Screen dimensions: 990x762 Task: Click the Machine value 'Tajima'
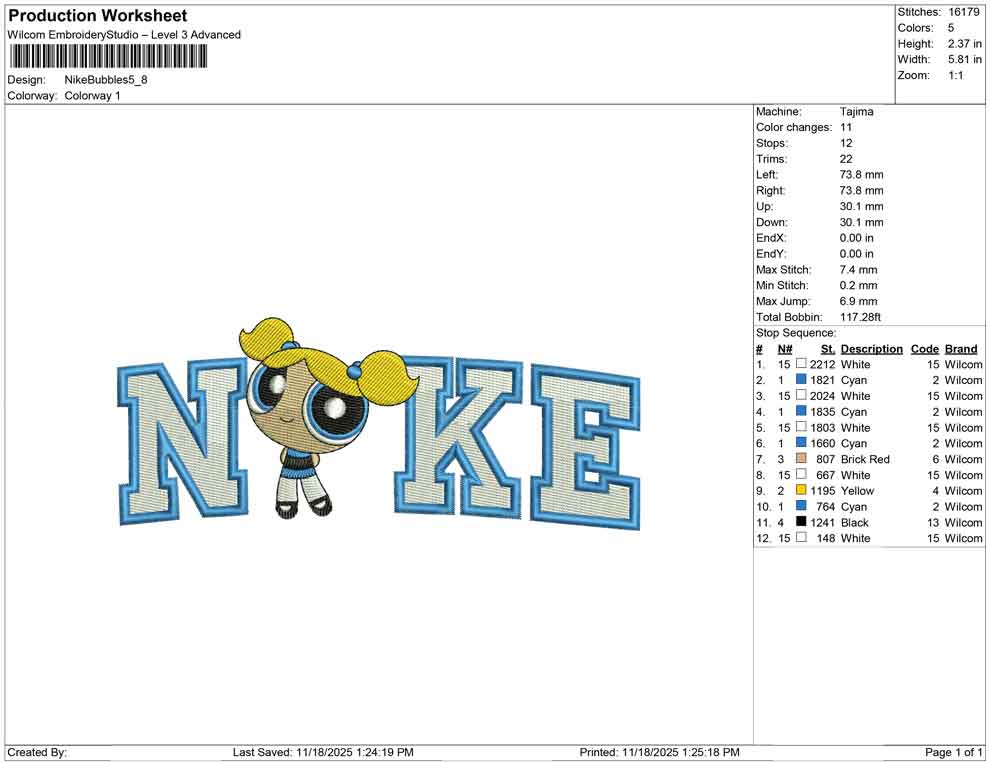tap(857, 111)
